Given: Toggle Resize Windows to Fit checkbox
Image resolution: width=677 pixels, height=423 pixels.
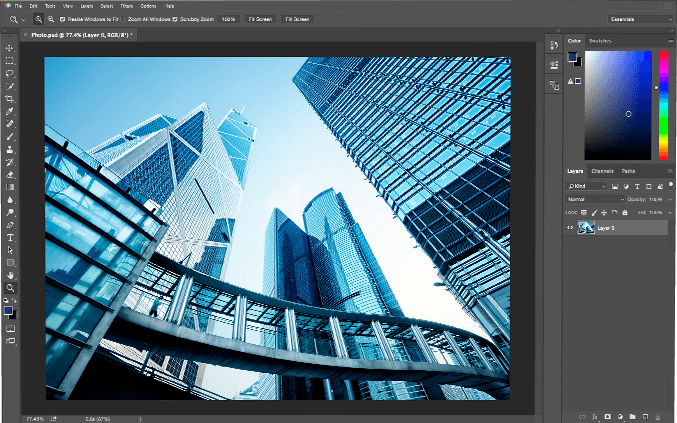Looking at the screenshot, I should pyautogui.click(x=62, y=19).
